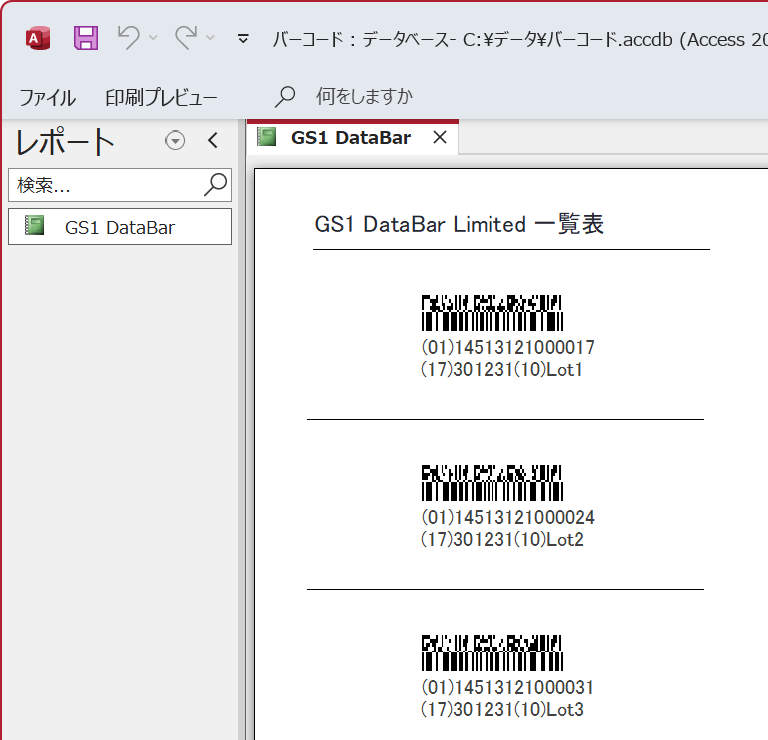
Task: Open the redo history dropdown arrow
Action: click(x=211, y=38)
